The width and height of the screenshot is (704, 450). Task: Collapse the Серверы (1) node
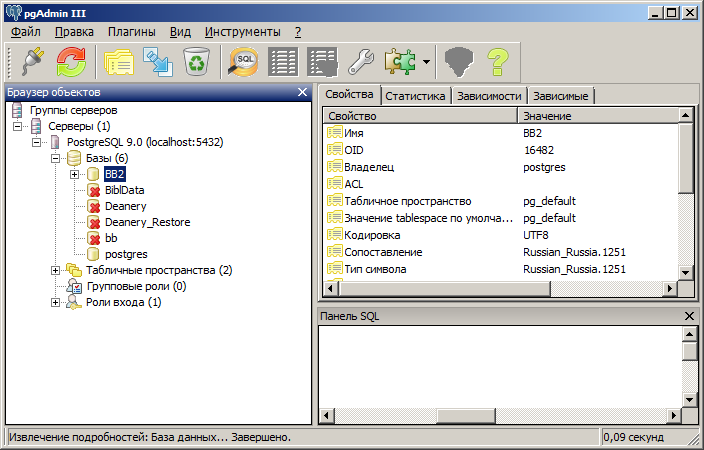click(17, 126)
